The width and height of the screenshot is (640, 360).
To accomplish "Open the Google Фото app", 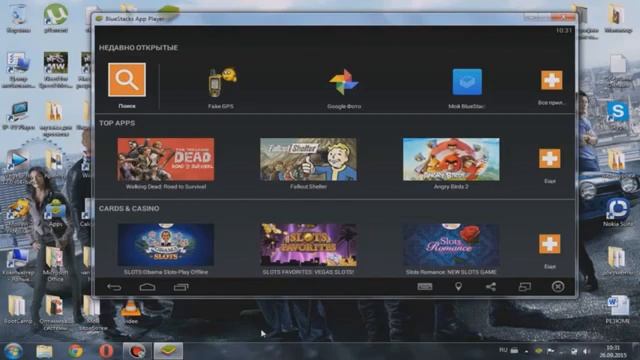I will [344, 82].
